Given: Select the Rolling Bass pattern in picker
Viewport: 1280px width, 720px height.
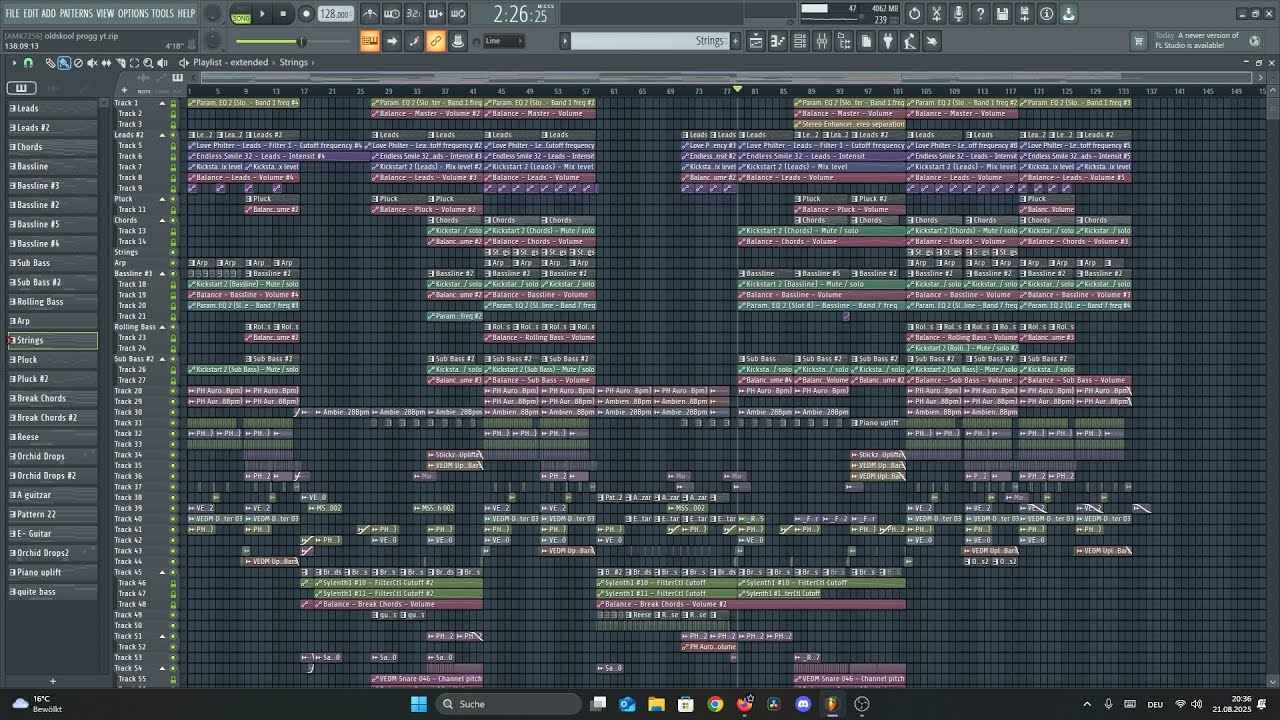Looking at the screenshot, I should [x=53, y=302].
